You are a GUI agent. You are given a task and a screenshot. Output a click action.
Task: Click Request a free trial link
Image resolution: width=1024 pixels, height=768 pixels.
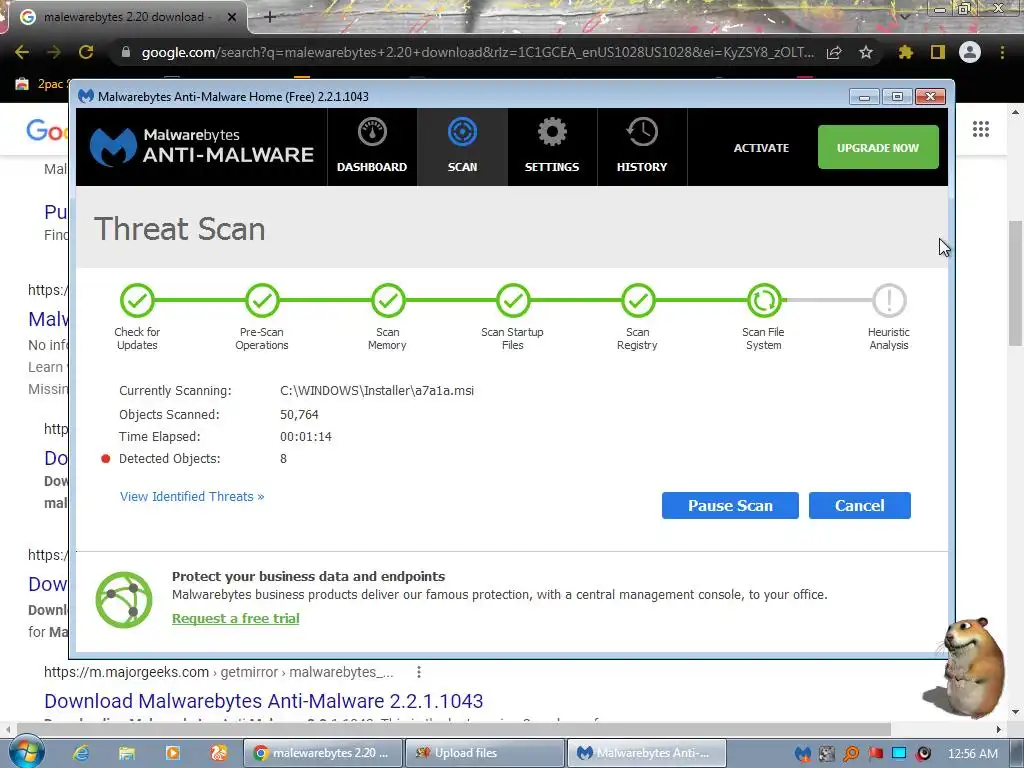236,618
